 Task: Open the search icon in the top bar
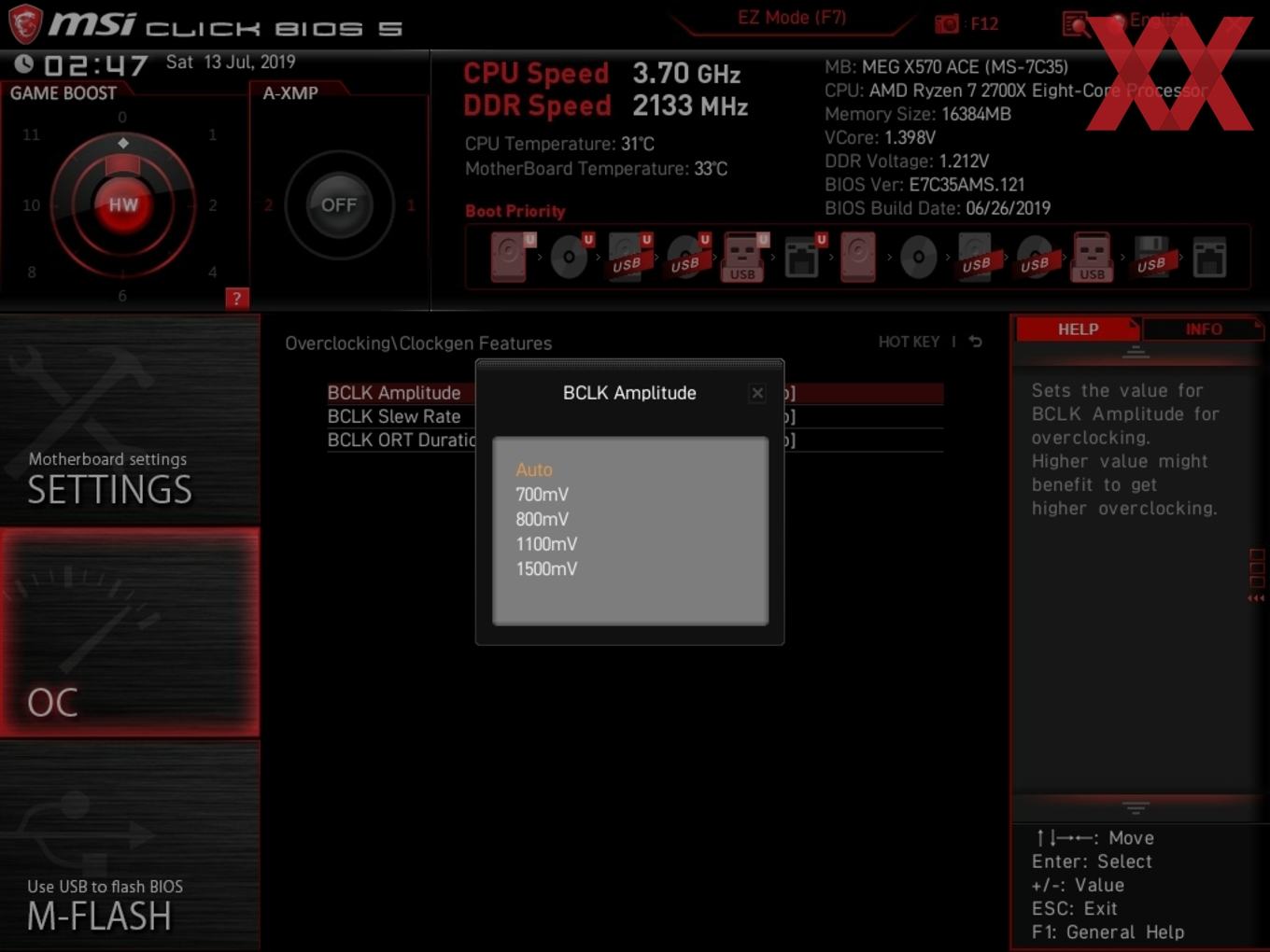(1076, 23)
